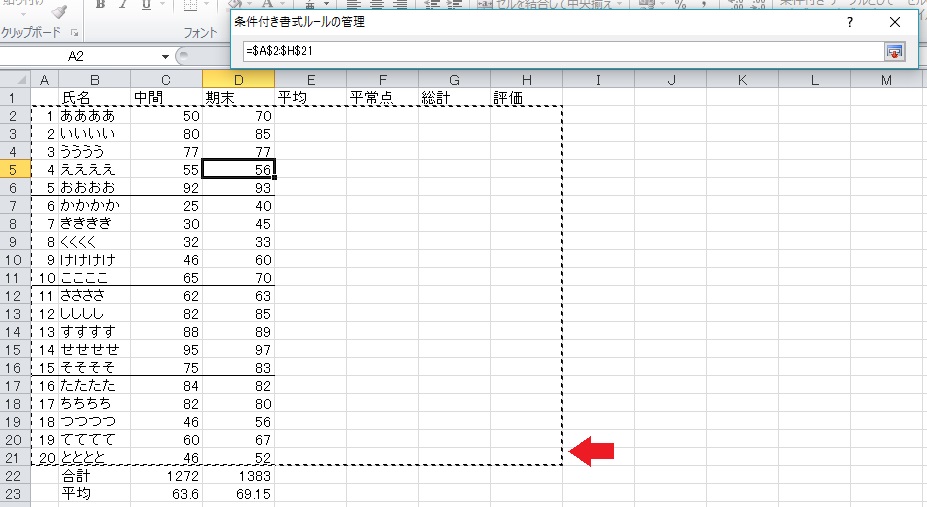Click the 氏名 header cell
Viewport: 927px width, 507px height.
[x=95, y=98]
